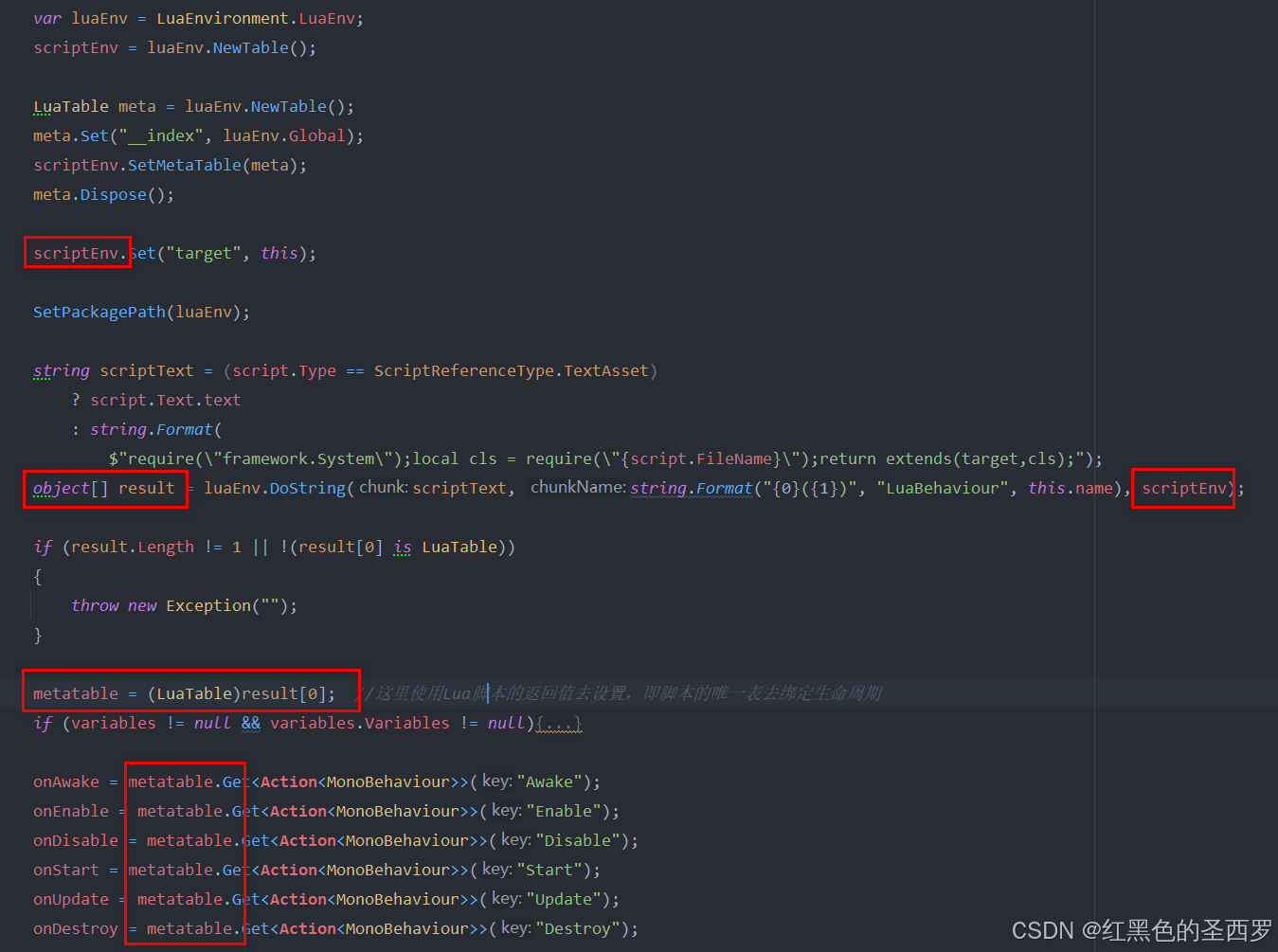Screen dimensions: 1278x952
Task: Click the "{0}({1})" format string
Action: [x=805, y=489]
